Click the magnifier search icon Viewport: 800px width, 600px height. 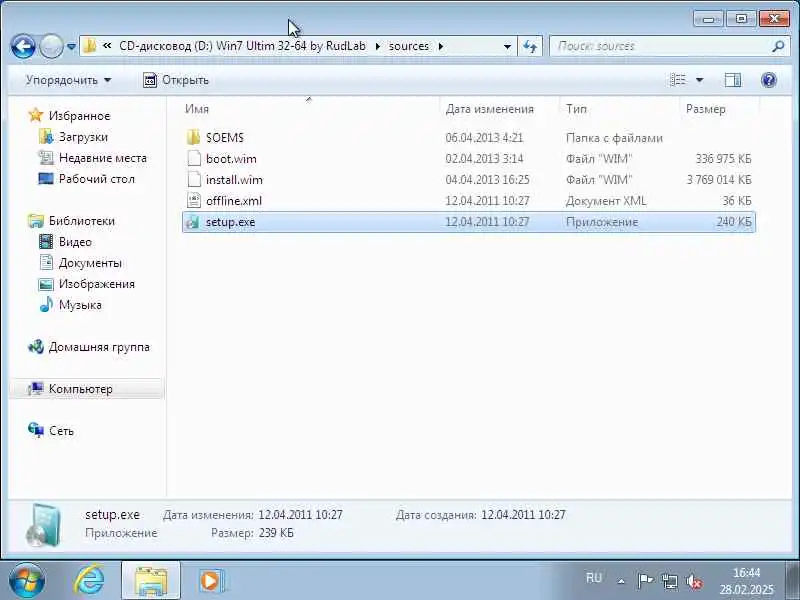pos(778,46)
